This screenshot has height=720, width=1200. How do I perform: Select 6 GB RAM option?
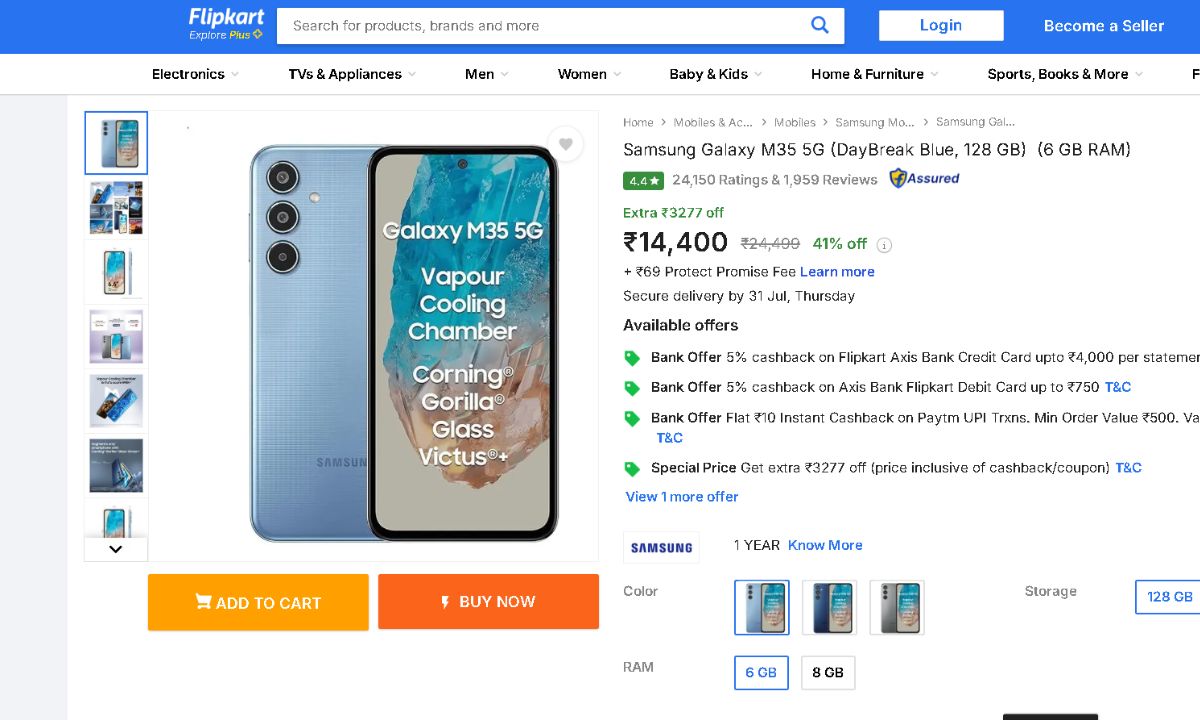coord(761,673)
